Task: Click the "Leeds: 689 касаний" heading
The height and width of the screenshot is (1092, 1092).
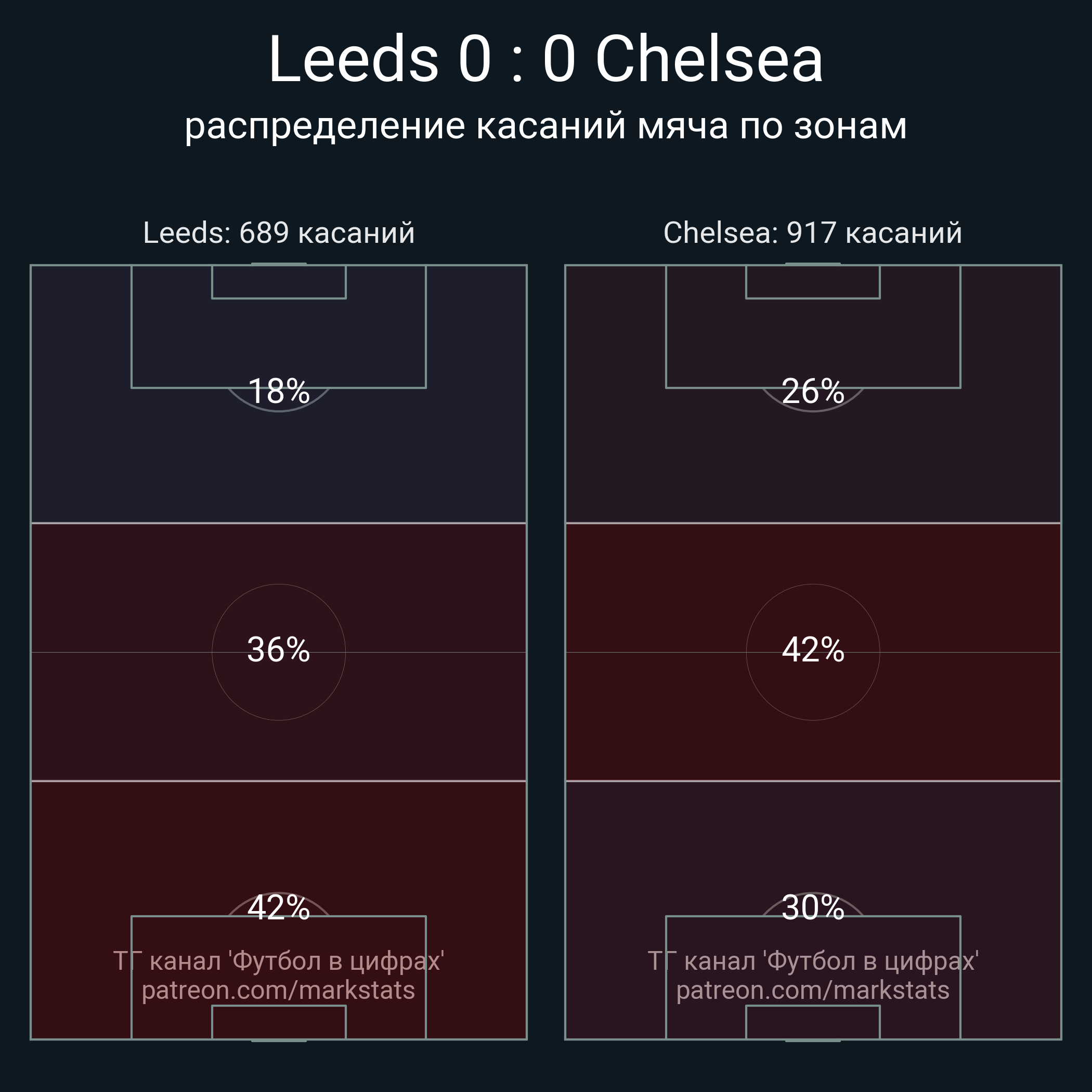Action: click(x=279, y=233)
